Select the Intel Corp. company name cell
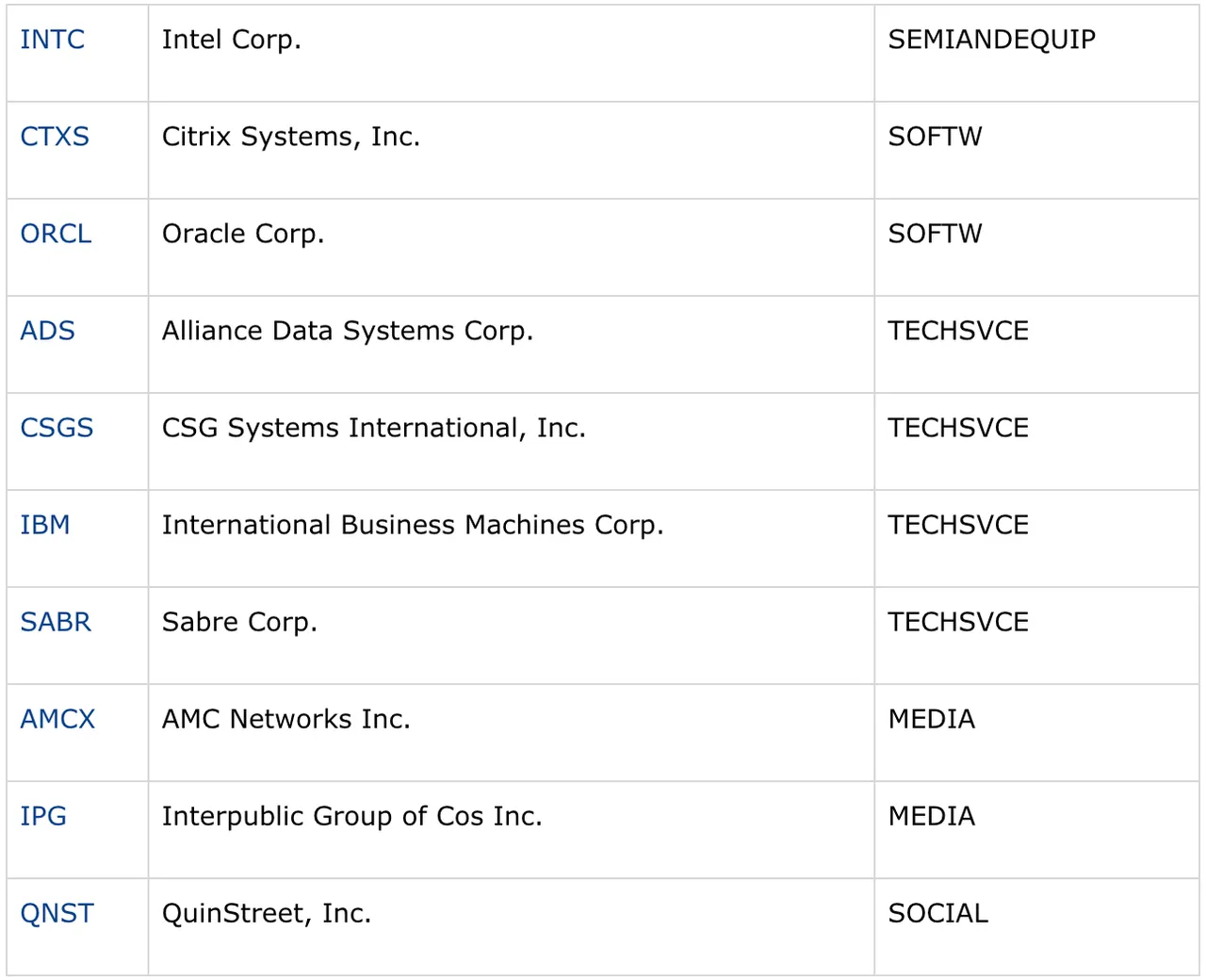Image resolution: width=1206 pixels, height=980 pixels. [x=512, y=54]
